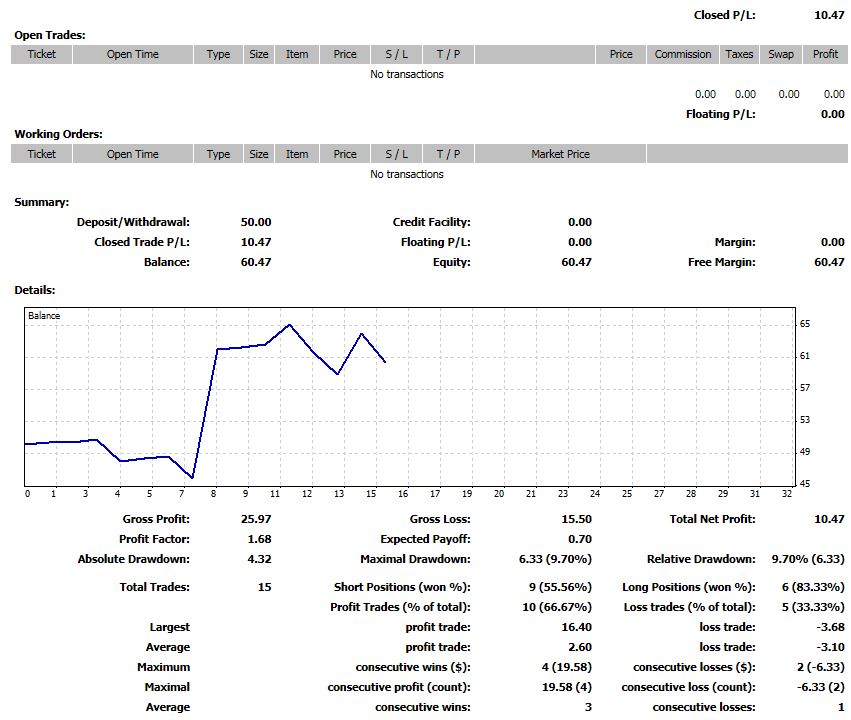The height and width of the screenshot is (720, 851).
Task: Click the Profit Factor value 1.68
Action: (258, 539)
